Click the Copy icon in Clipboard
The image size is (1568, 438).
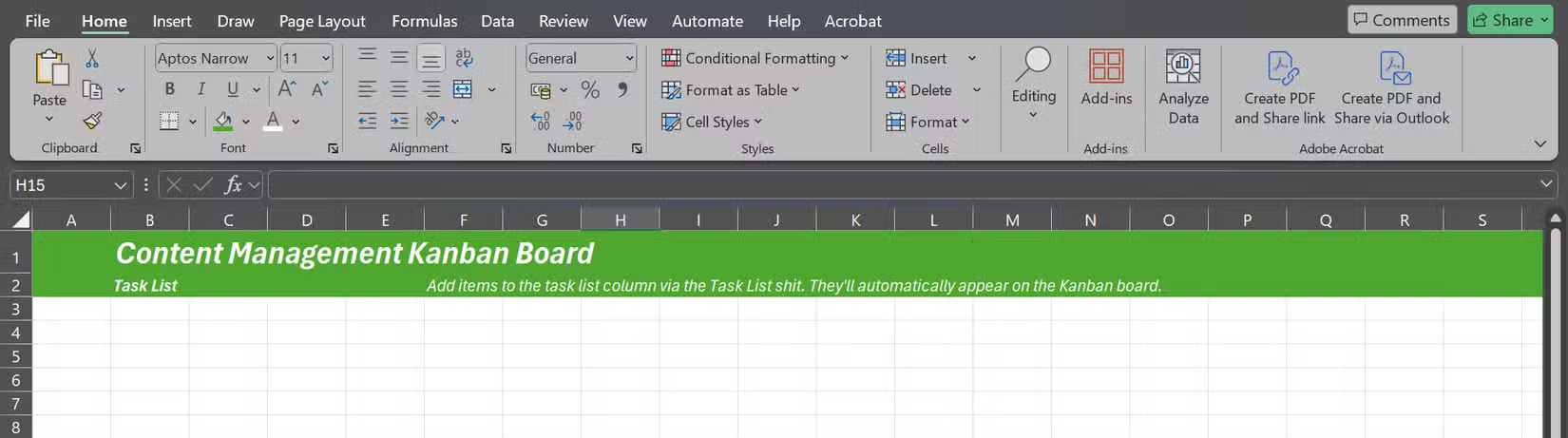pos(92,89)
